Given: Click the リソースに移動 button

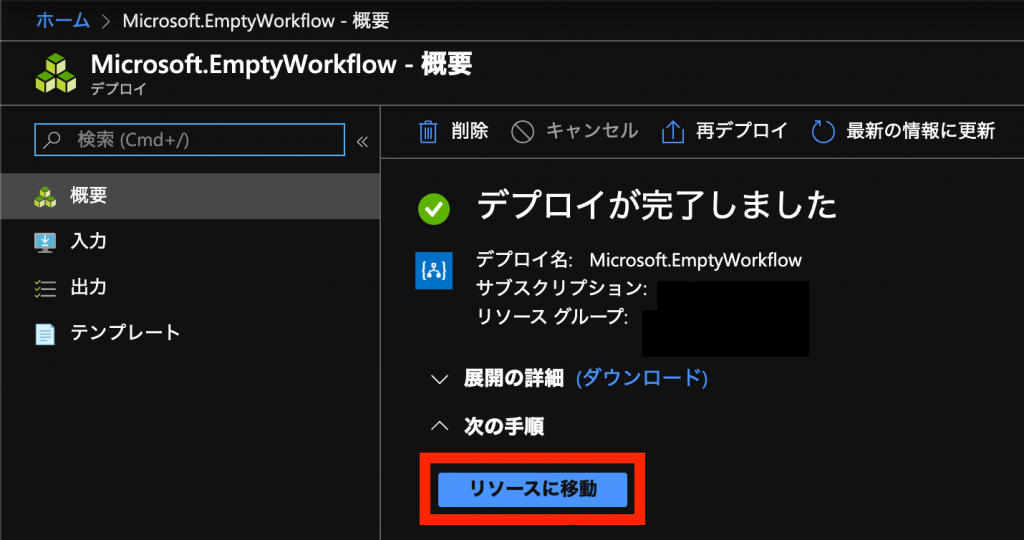Looking at the screenshot, I should (532, 489).
